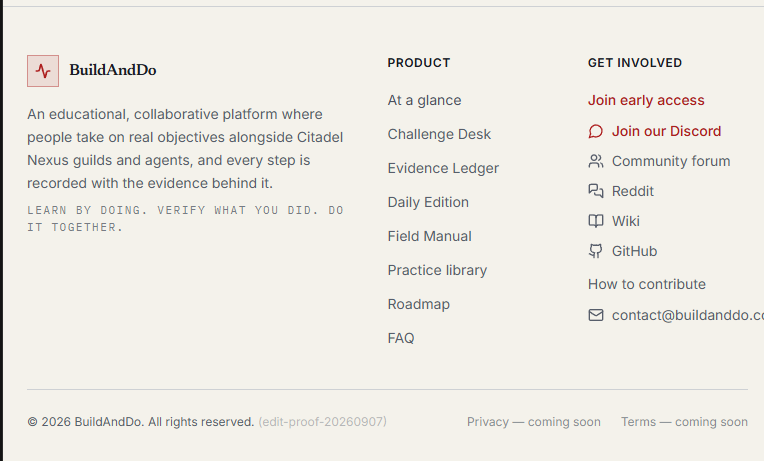Open the FAQ footer link
764x461 pixels.
point(401,338)
